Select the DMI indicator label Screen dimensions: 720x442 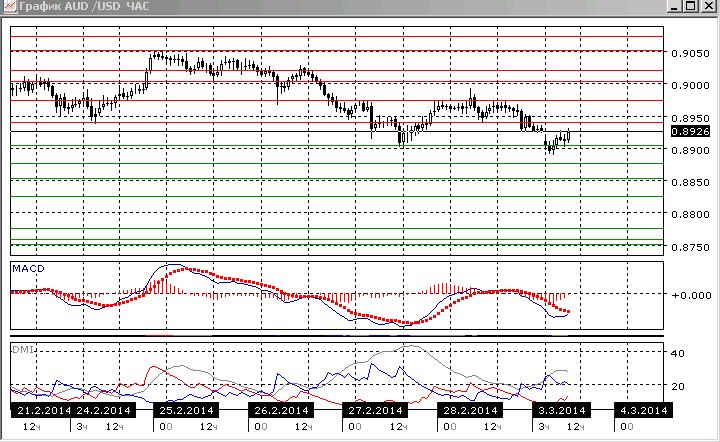coord(23,349)
